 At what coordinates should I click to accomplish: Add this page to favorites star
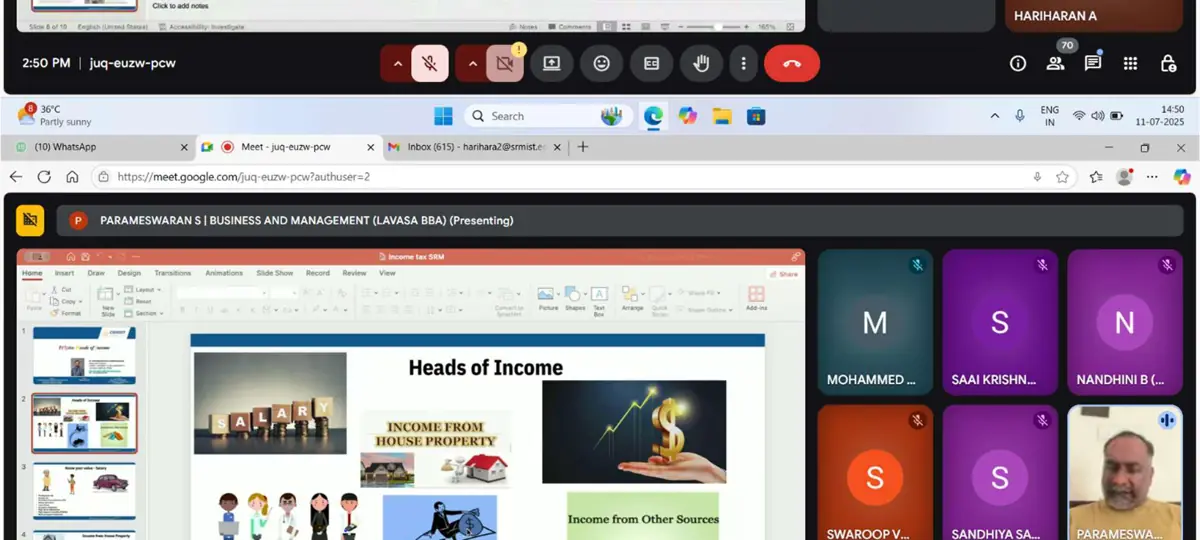click(x=1062, y=177)
